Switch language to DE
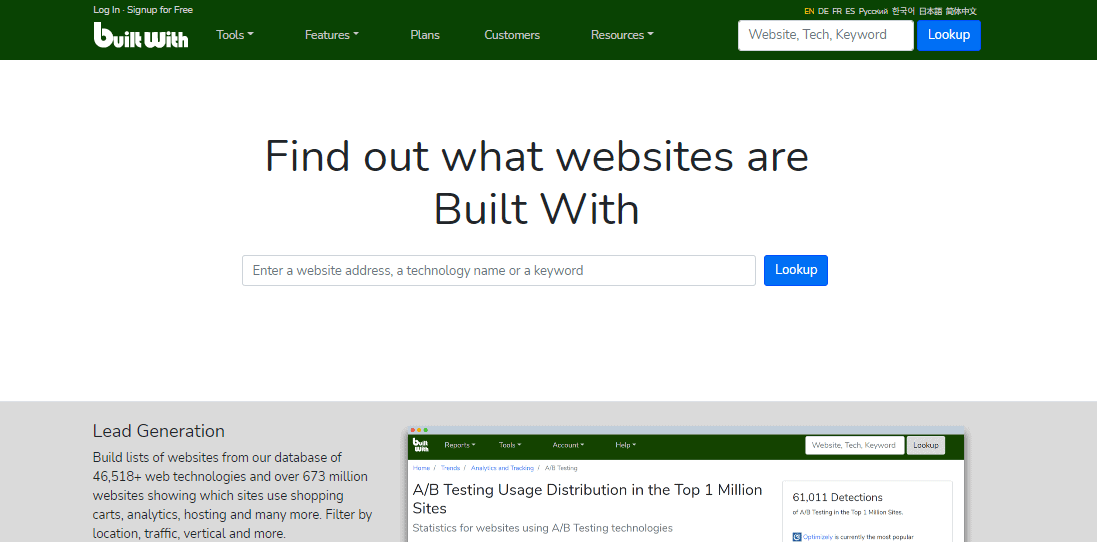The height and width of the screenshot is (542, 1097). 823,11
